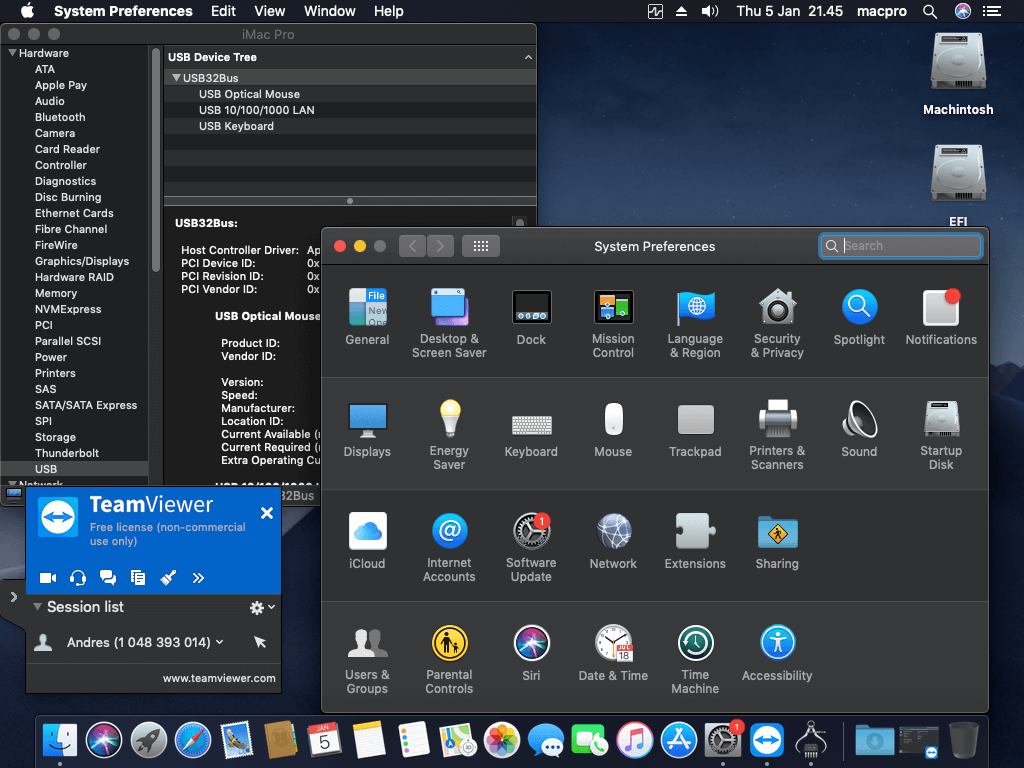The height and width of the screenshot is (768, 1024).
Task: Open the Extensions preferences pane
Action: coord(695,541)
